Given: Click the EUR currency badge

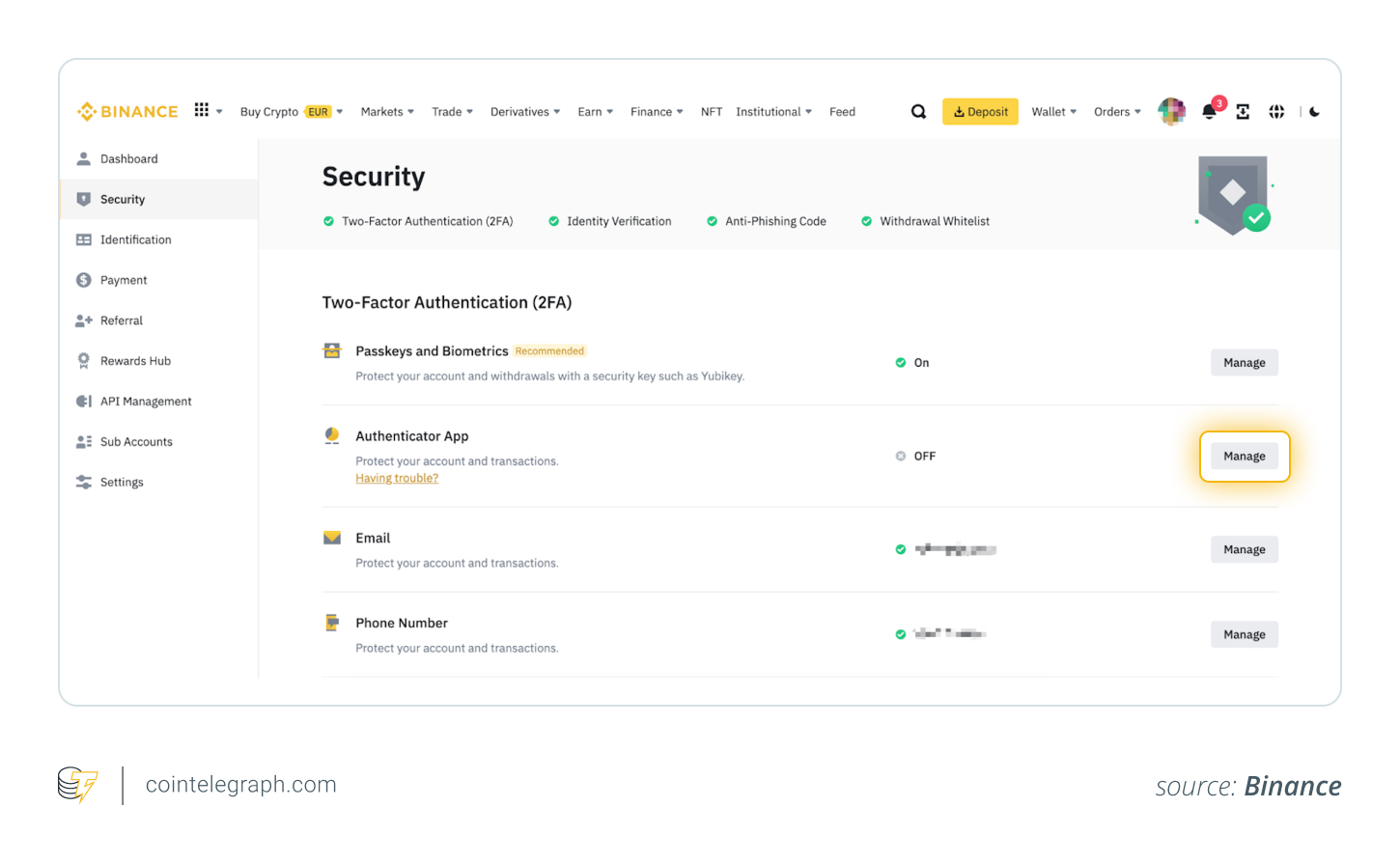Looking at the screenshot, I should (x=319, y=112).
